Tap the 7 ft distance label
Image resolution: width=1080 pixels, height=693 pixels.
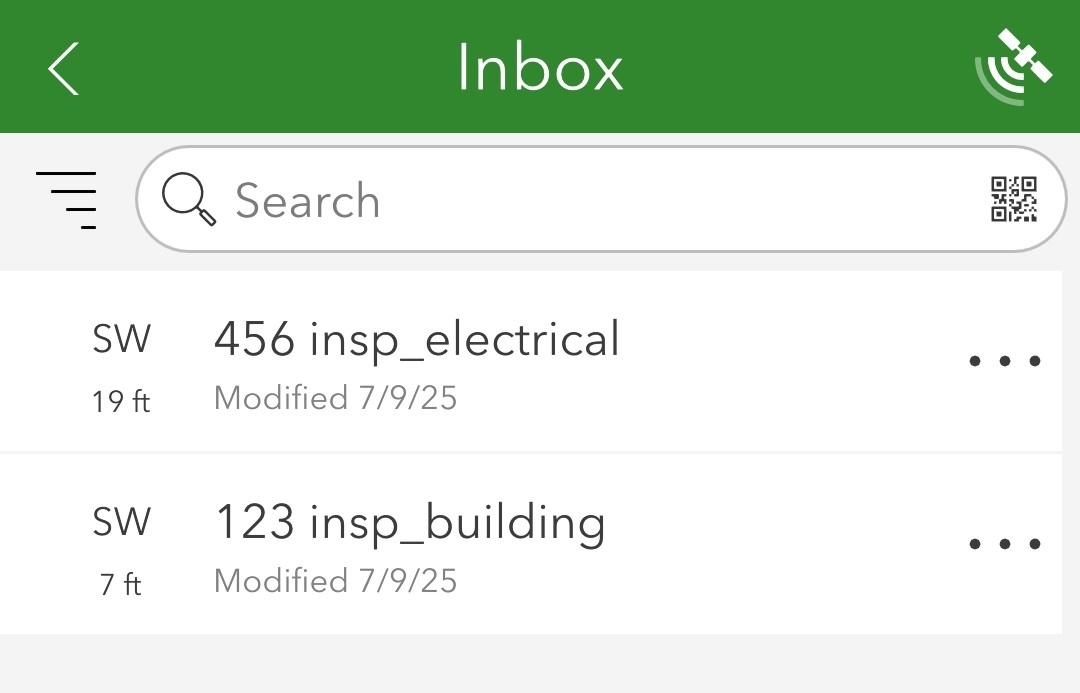coord(119,584)
